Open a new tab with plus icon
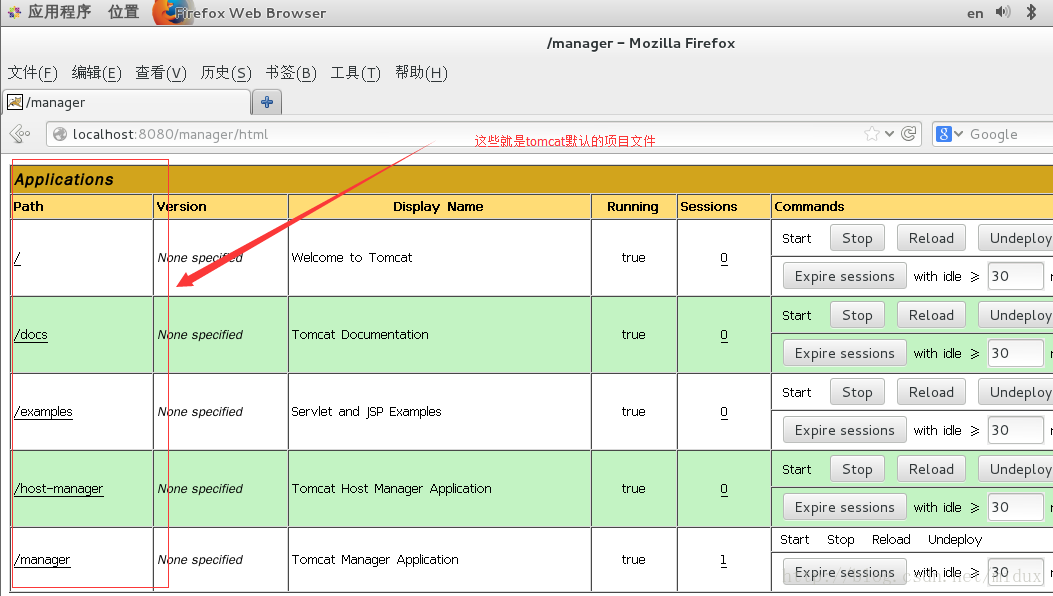1053x596 pixels. point(267,102)
